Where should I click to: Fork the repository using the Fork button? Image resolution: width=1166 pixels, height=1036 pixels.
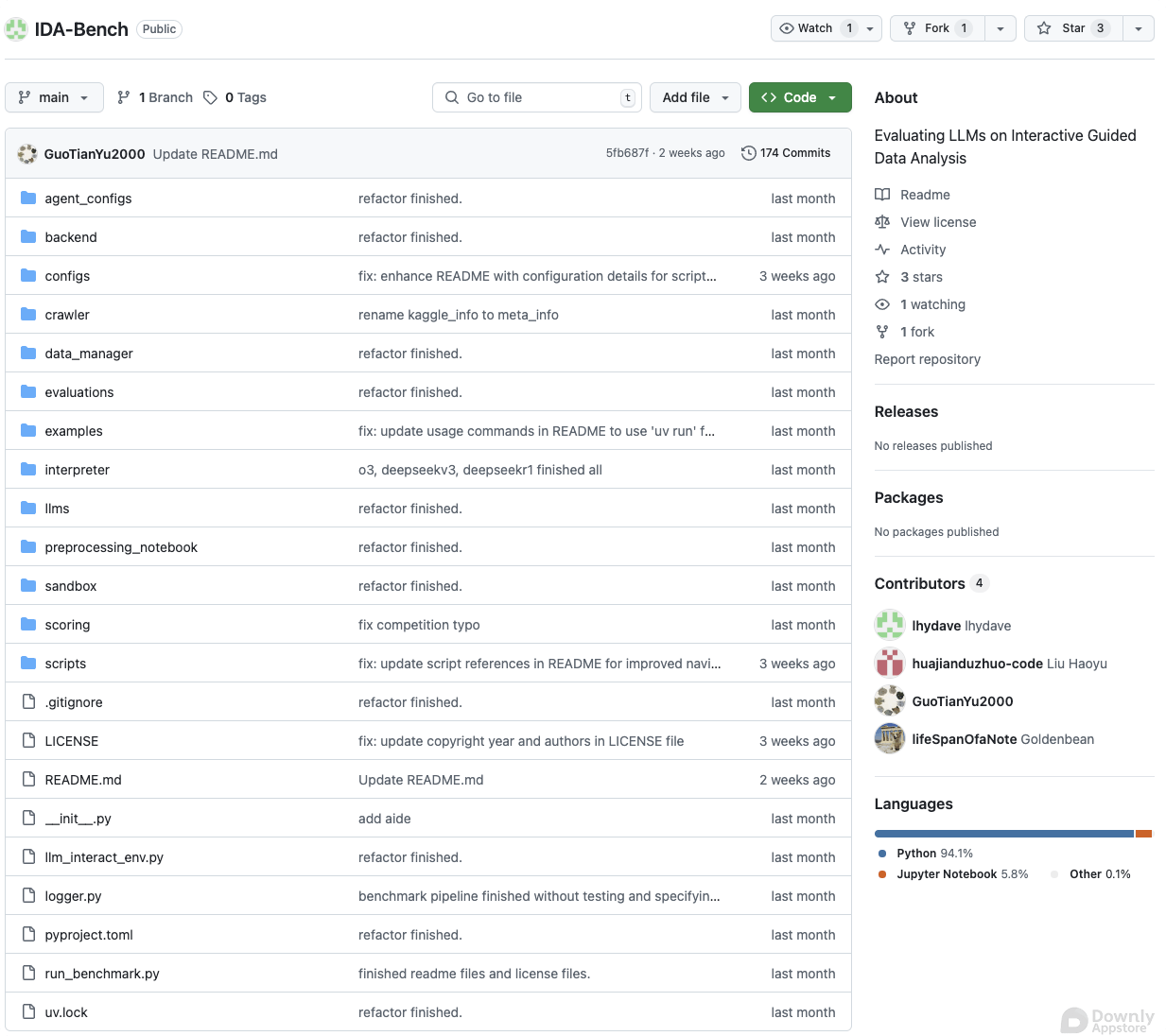pos(938,28)
